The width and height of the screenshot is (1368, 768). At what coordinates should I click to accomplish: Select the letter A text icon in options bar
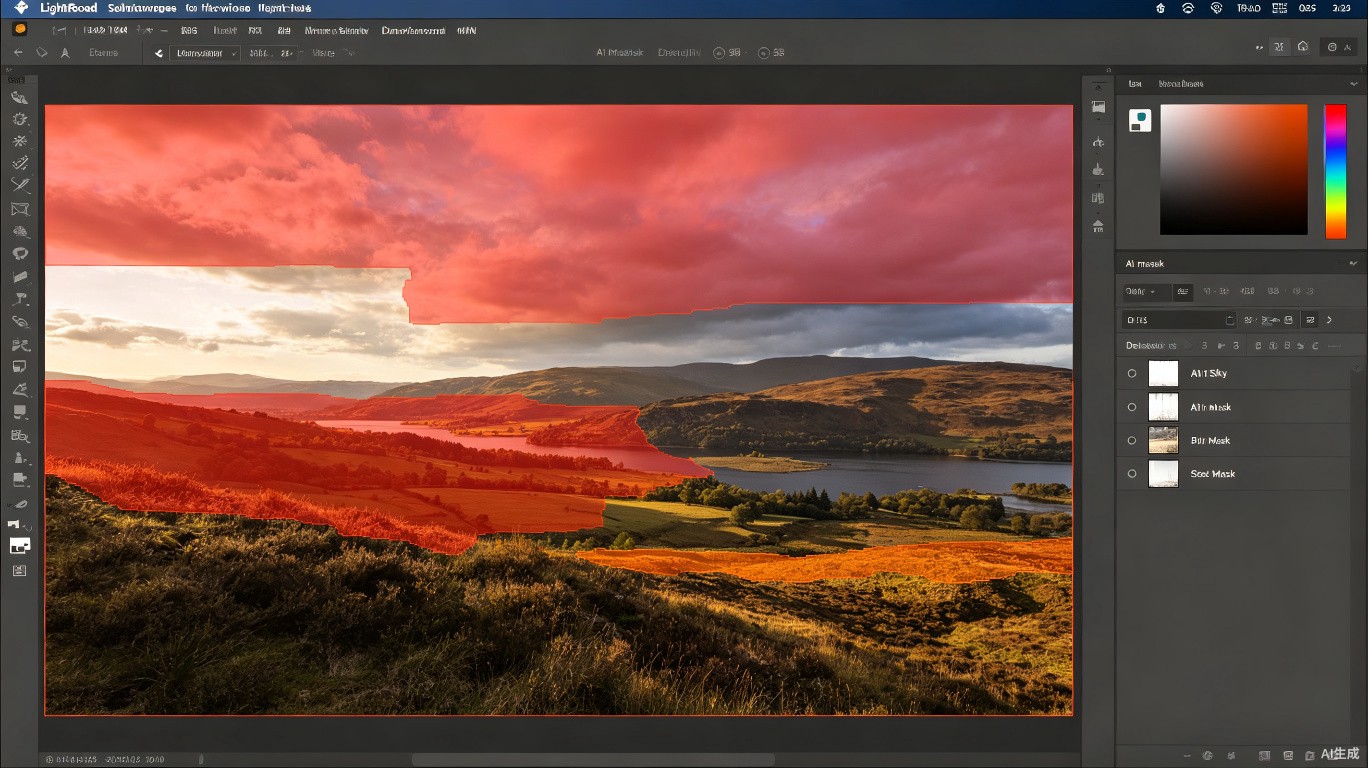[65, 53]
